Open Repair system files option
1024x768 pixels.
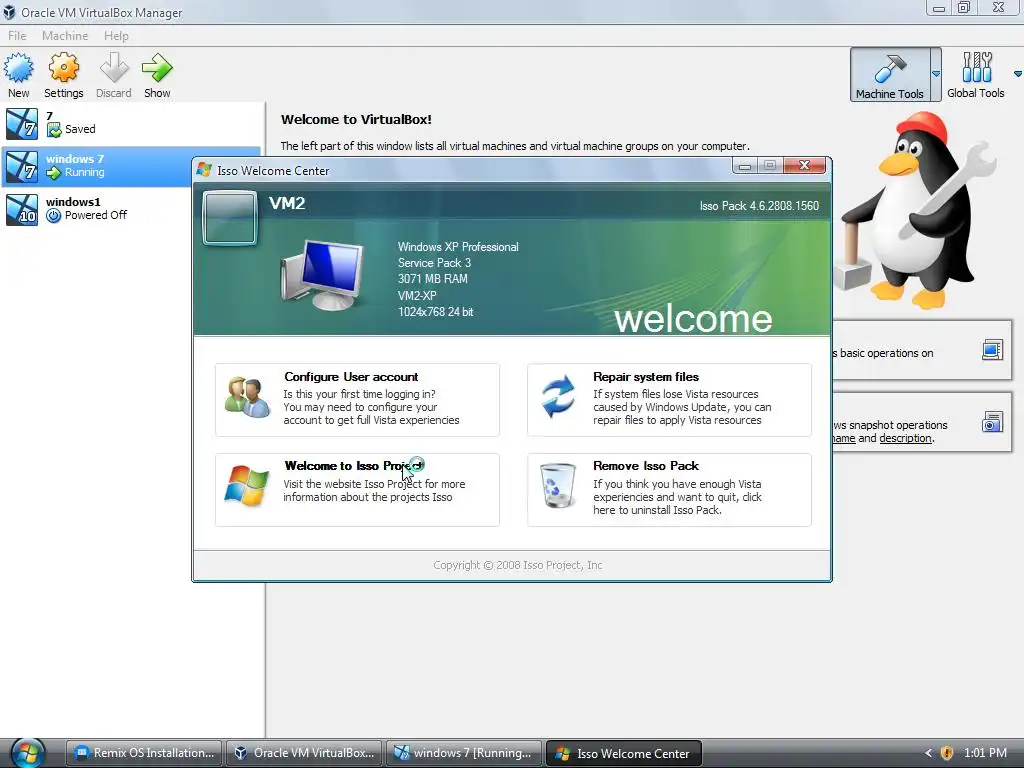[x=669, y=400]
